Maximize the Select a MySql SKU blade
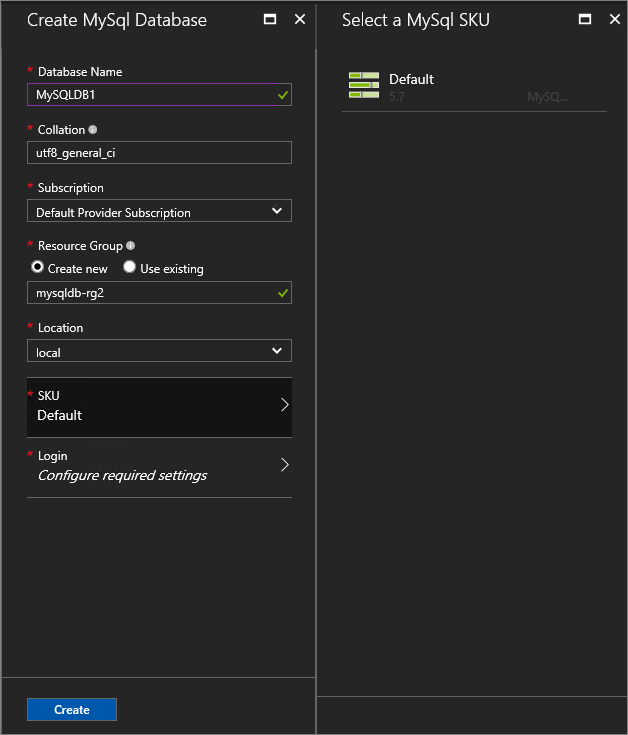This screenshot has height=735, width=628. tap(585, 19)
